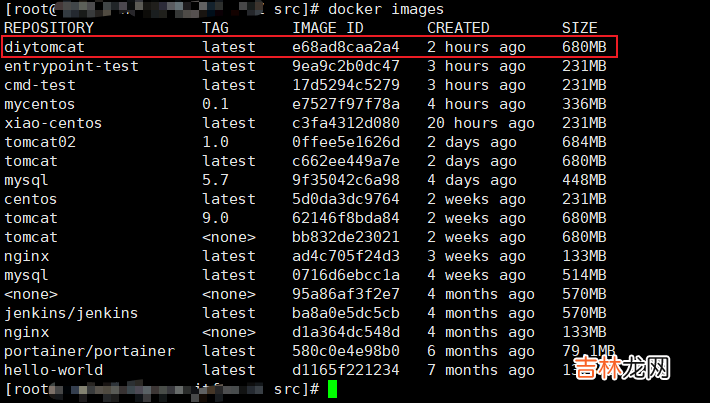Click the green terminal cursor block
This screenshot has height=403, width=710.
point(333,389)
